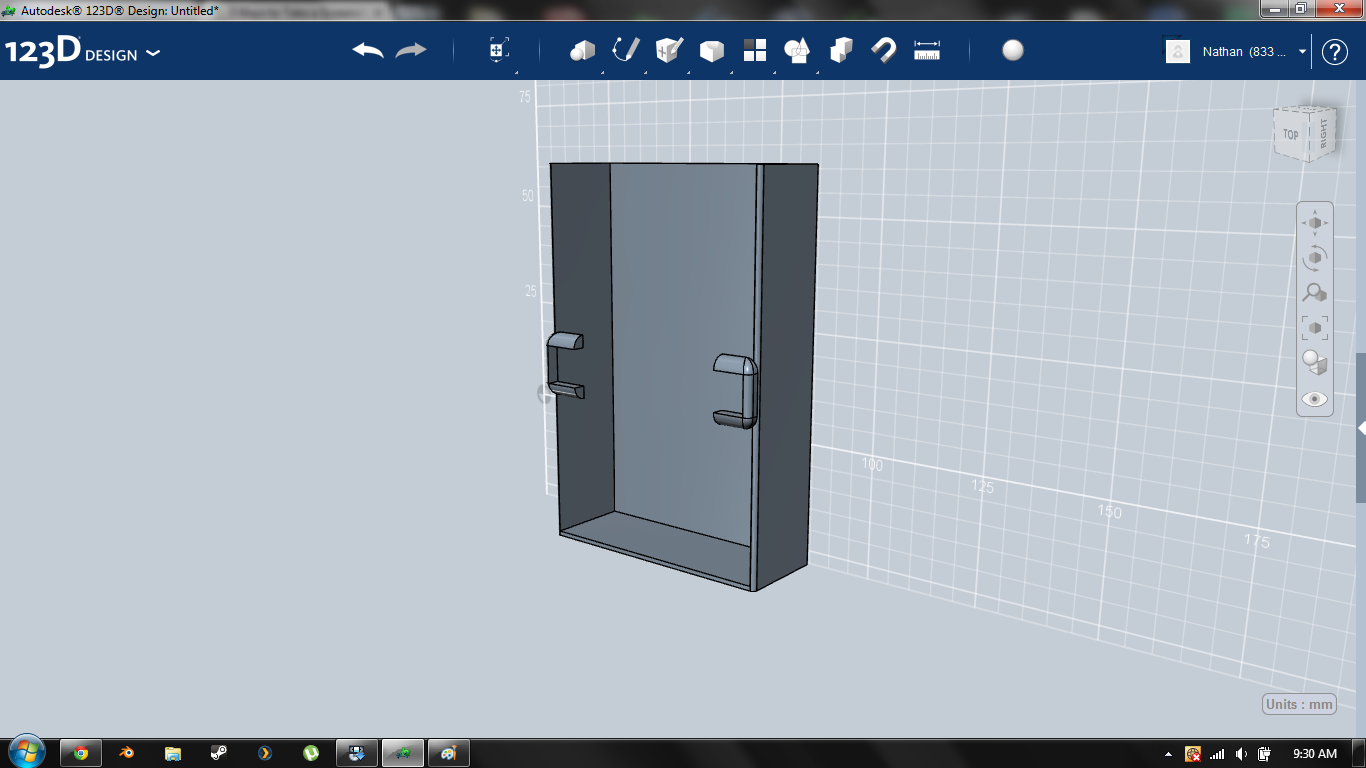Open the 9:30 AM system clock
The width and height of the screenshot is (1366, 768).
pyautogui.click(x=1315, y=753)
